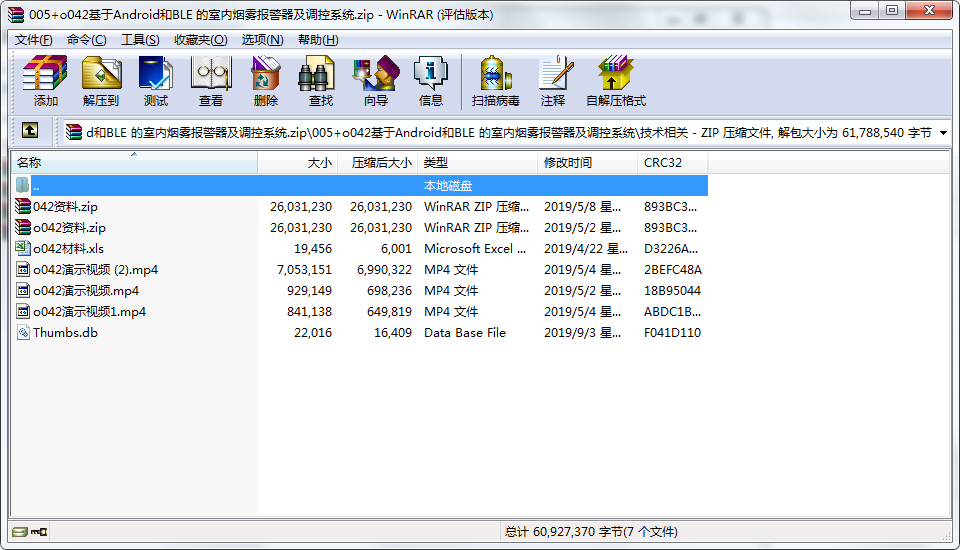Click the o042材料.xls Excel file icon
Screen dimensions: 960x550
[x=23, y=248]
